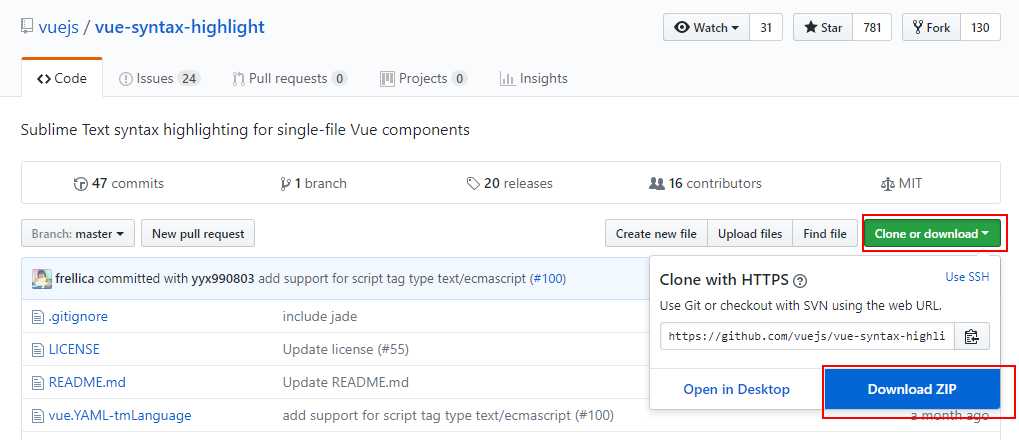Click the .gitignore file icon

38,317
